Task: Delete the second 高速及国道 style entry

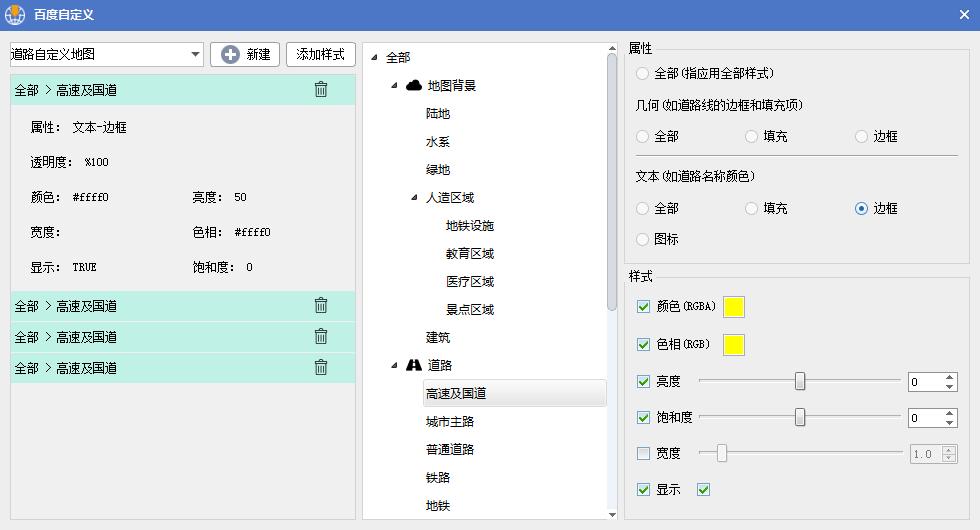Action: [321, 305]
